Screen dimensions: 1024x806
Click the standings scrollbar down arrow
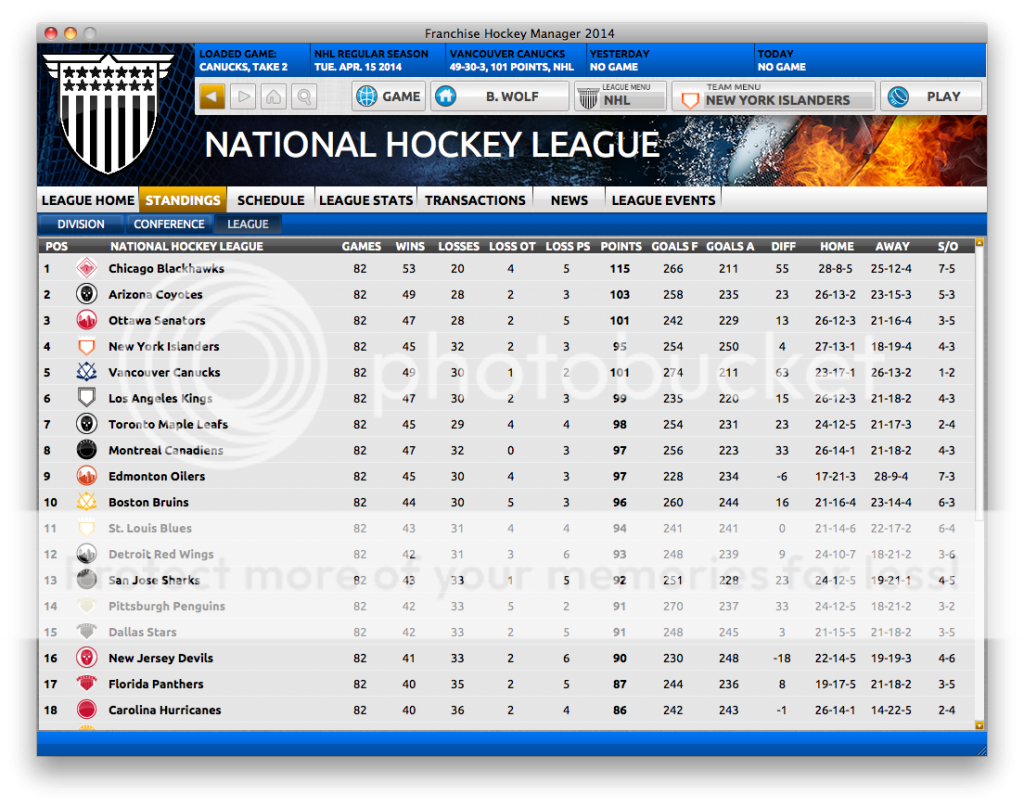(979, 725)
